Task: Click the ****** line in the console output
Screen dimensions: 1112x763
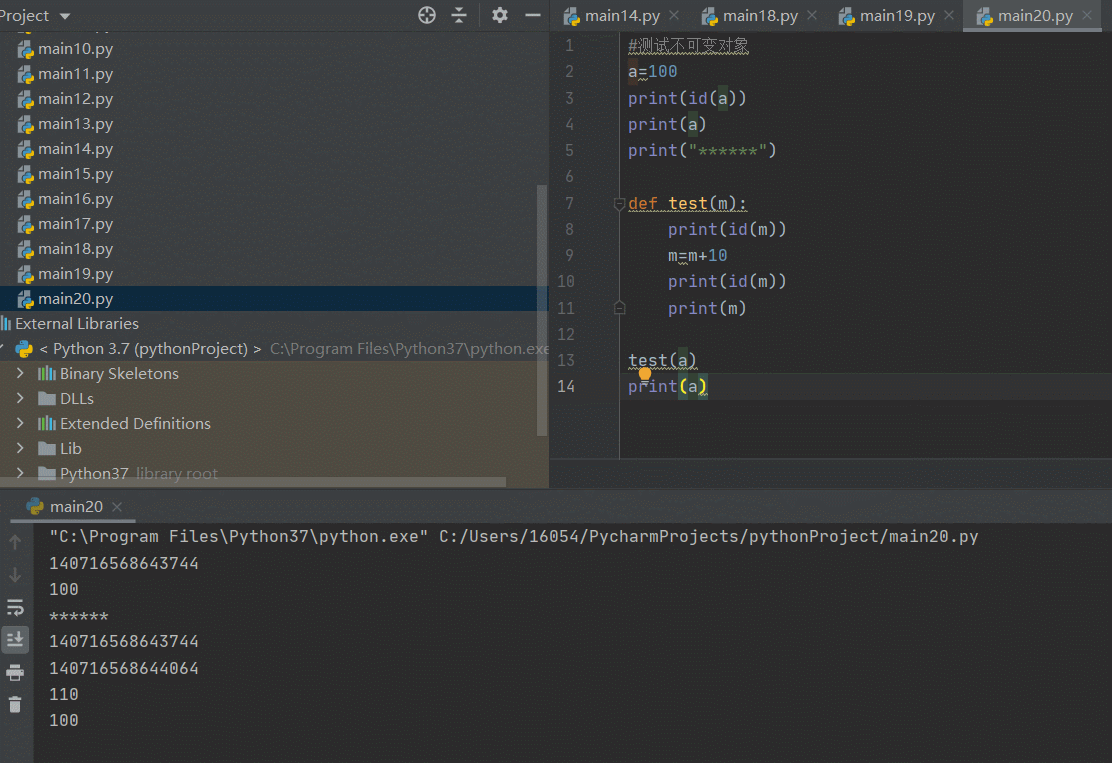Action: (79, 616)
